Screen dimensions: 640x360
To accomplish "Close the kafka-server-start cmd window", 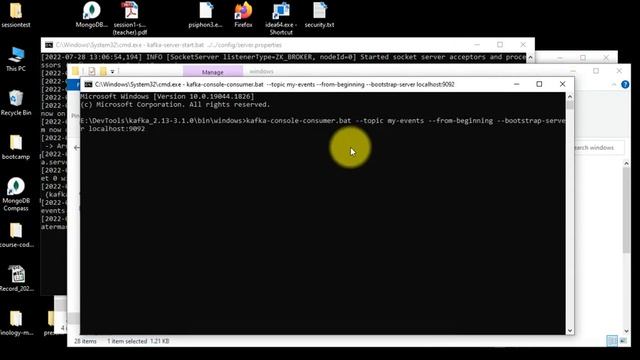I will point(523,44).
